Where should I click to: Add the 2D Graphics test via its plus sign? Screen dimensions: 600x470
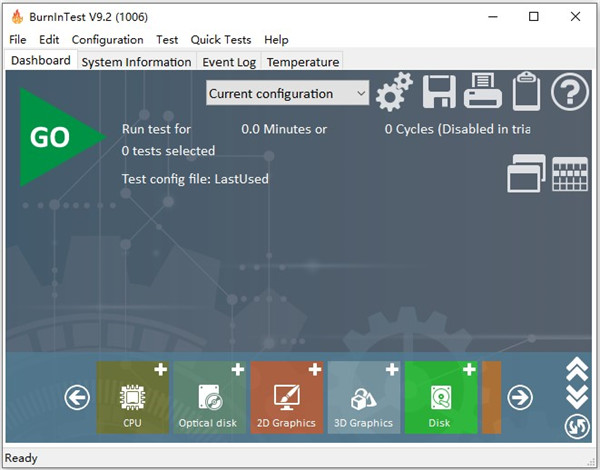pyautogui.click(x=315, y=370)
